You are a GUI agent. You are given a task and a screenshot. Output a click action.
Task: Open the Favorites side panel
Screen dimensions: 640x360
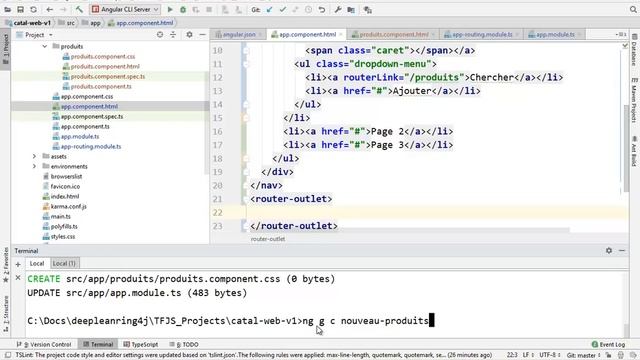click(x=6, y=264)
